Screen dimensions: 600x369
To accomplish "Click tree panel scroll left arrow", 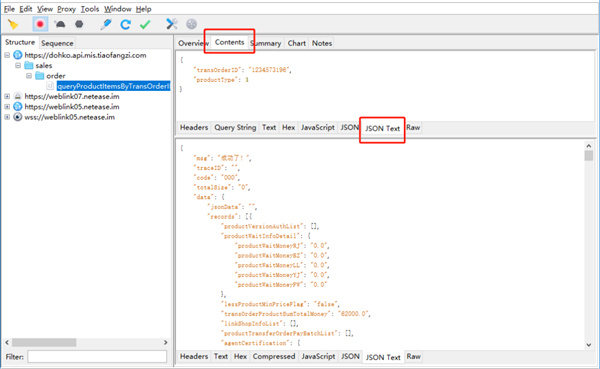I will pyautogui.click(x=7, y=342).
